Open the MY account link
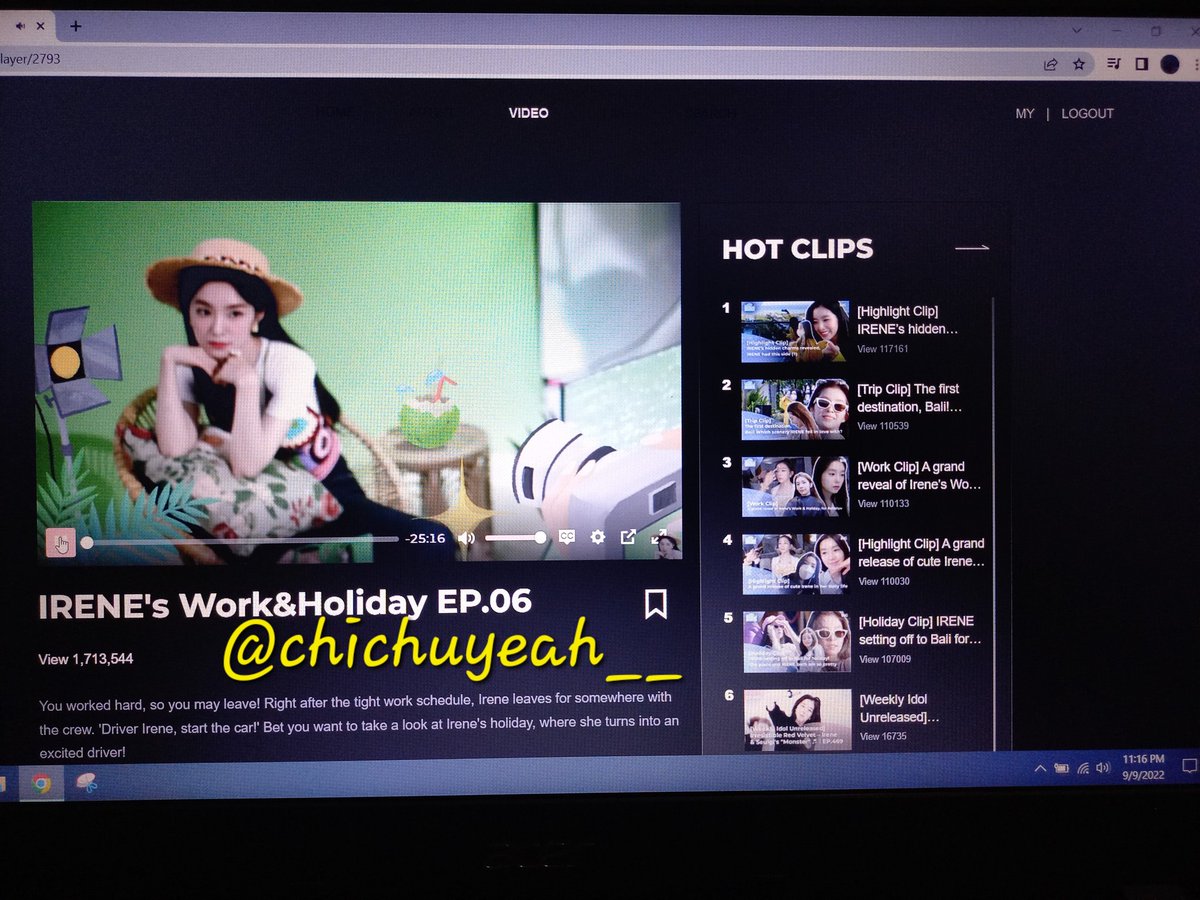 pos(1025,114)
